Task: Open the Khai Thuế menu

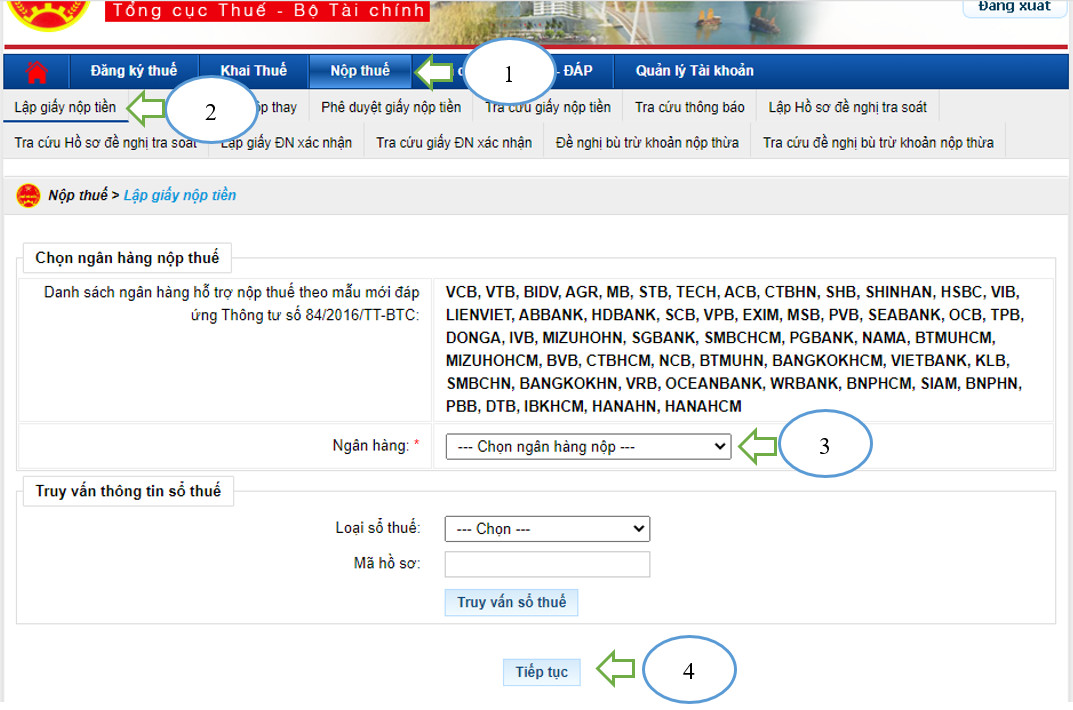Action: click(253, 71)
